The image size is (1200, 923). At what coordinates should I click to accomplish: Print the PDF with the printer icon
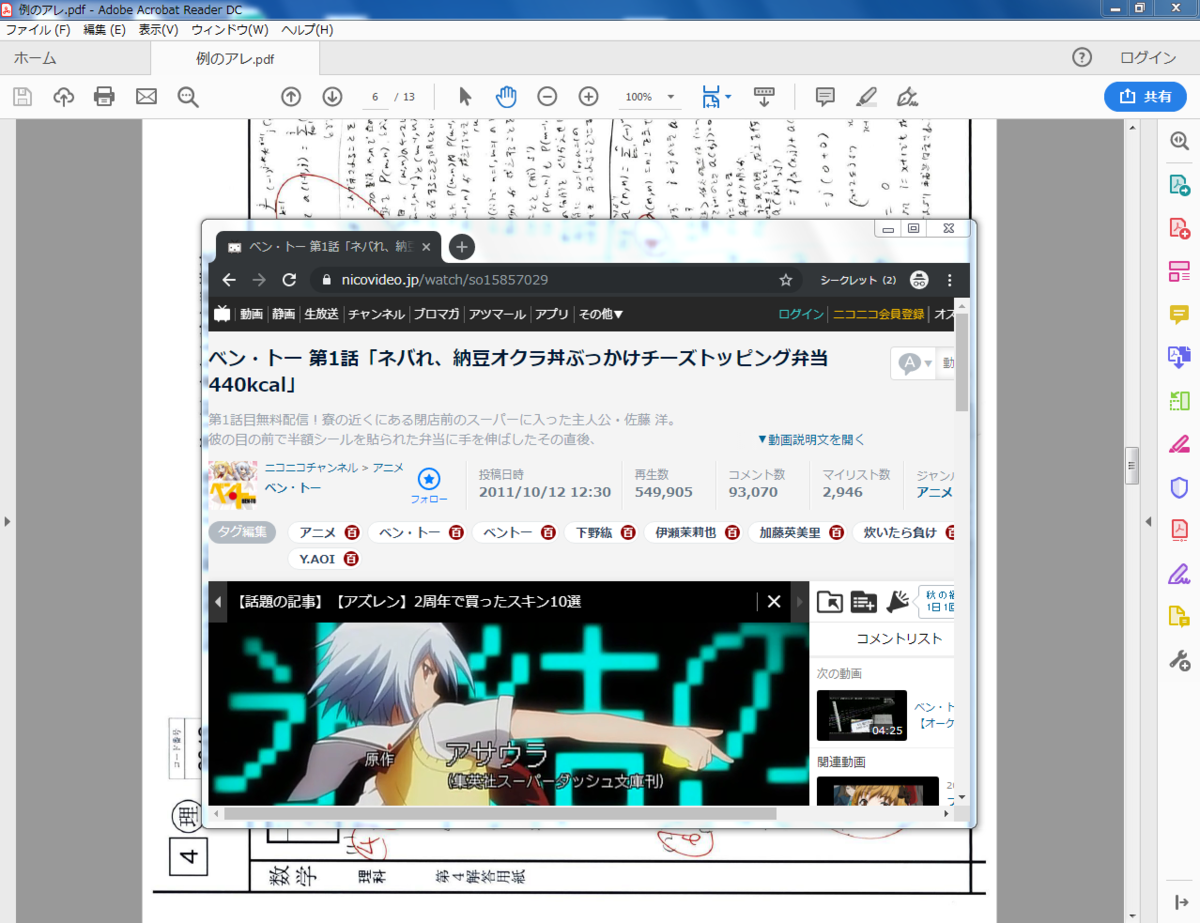104,97
